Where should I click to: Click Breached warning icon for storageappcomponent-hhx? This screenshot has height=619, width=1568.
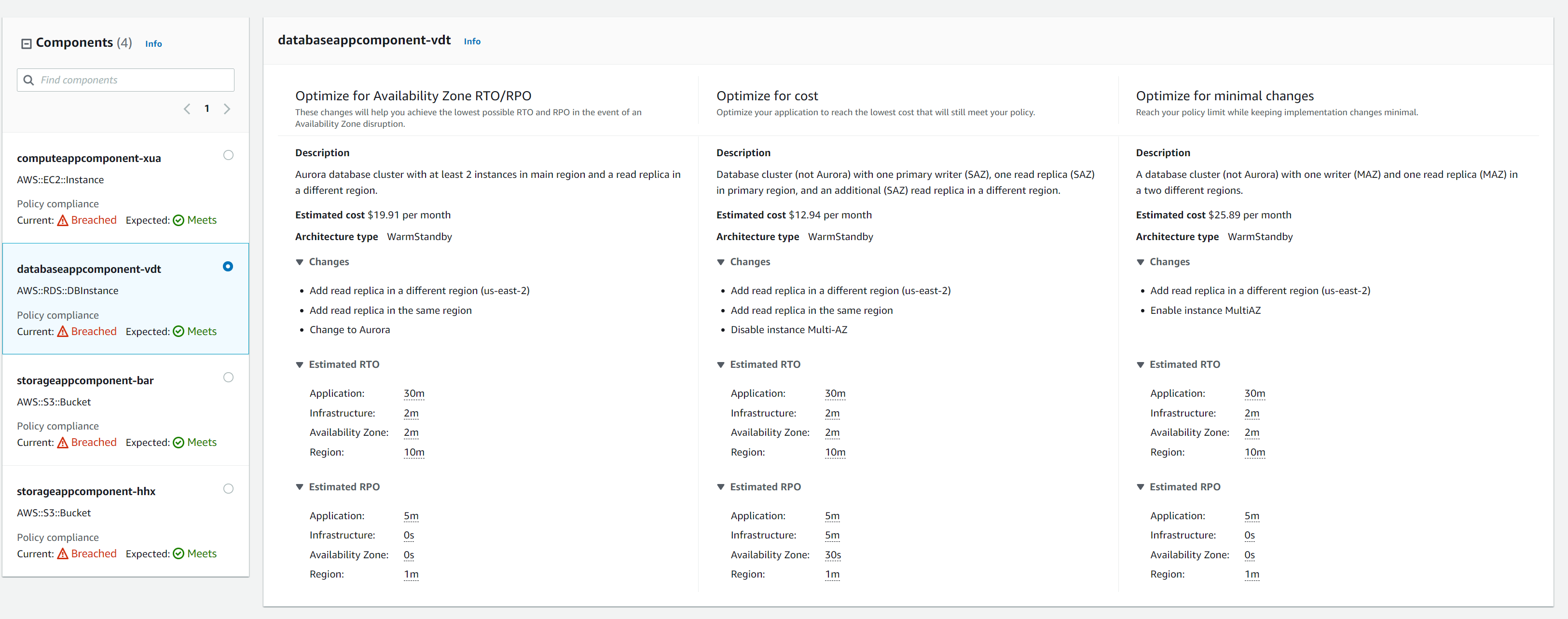pos(64,553)
